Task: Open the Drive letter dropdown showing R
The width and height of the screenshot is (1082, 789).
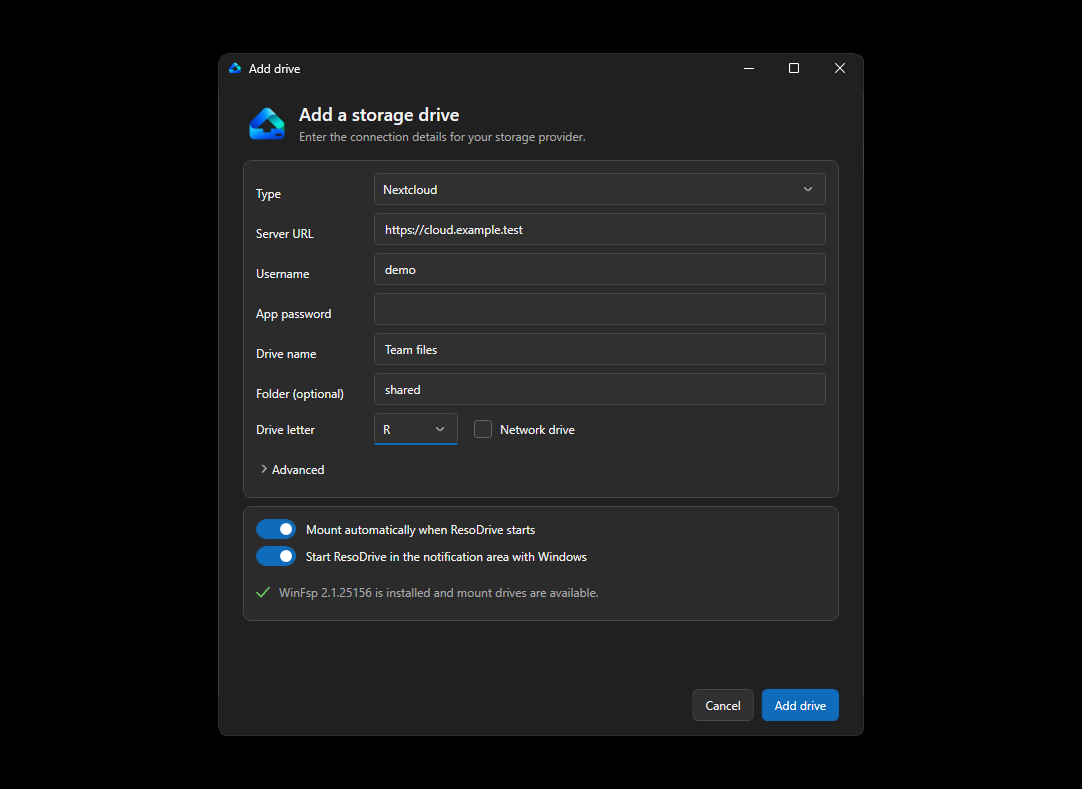Action: 415,429
